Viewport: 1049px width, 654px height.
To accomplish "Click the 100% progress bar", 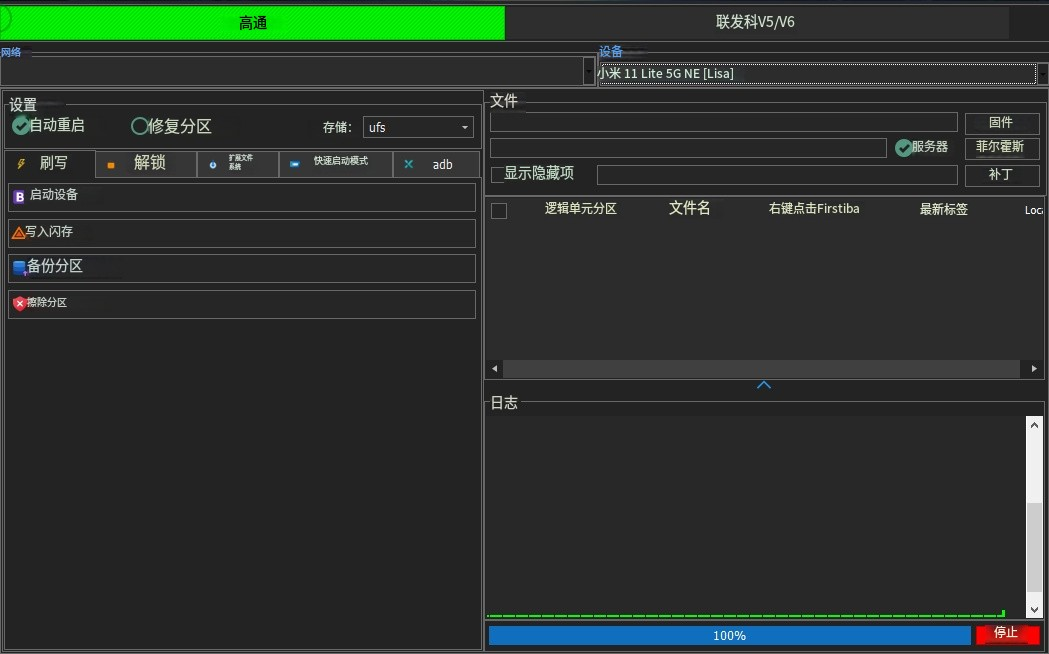I will coord(729,635).
